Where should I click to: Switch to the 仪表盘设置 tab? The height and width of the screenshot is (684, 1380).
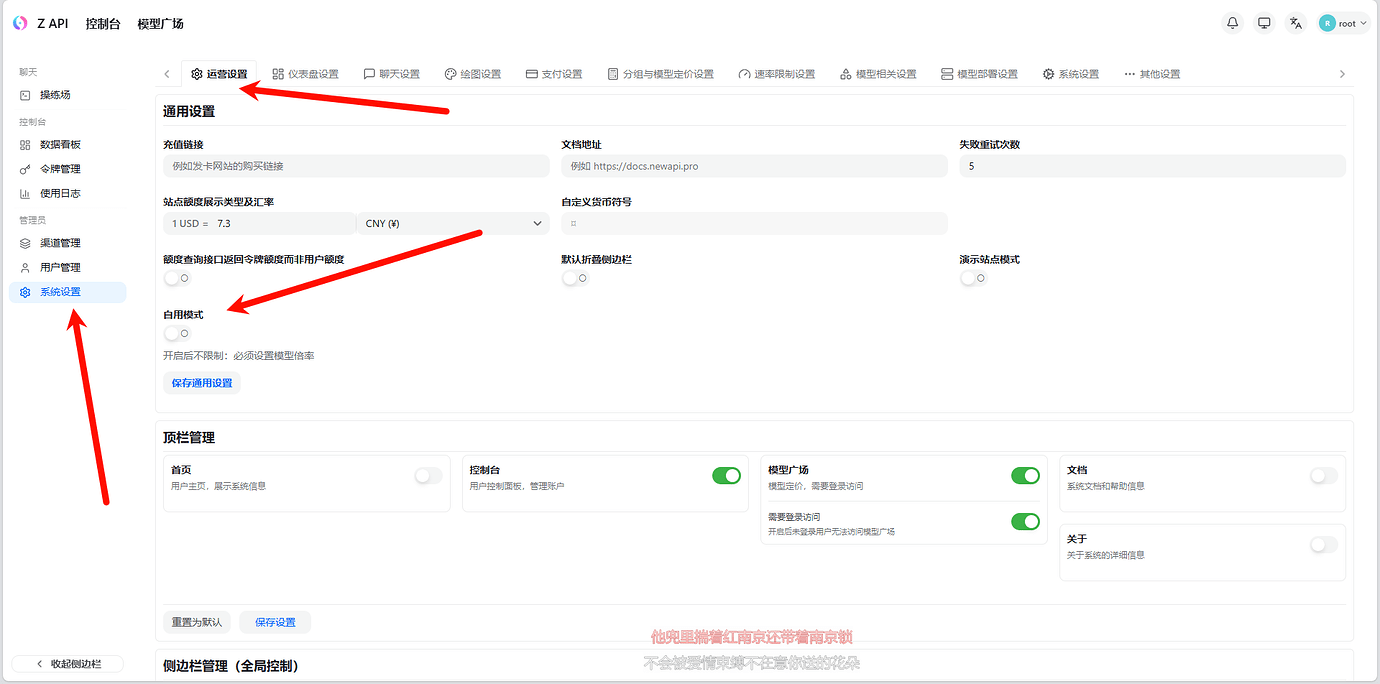pos(305,74)
